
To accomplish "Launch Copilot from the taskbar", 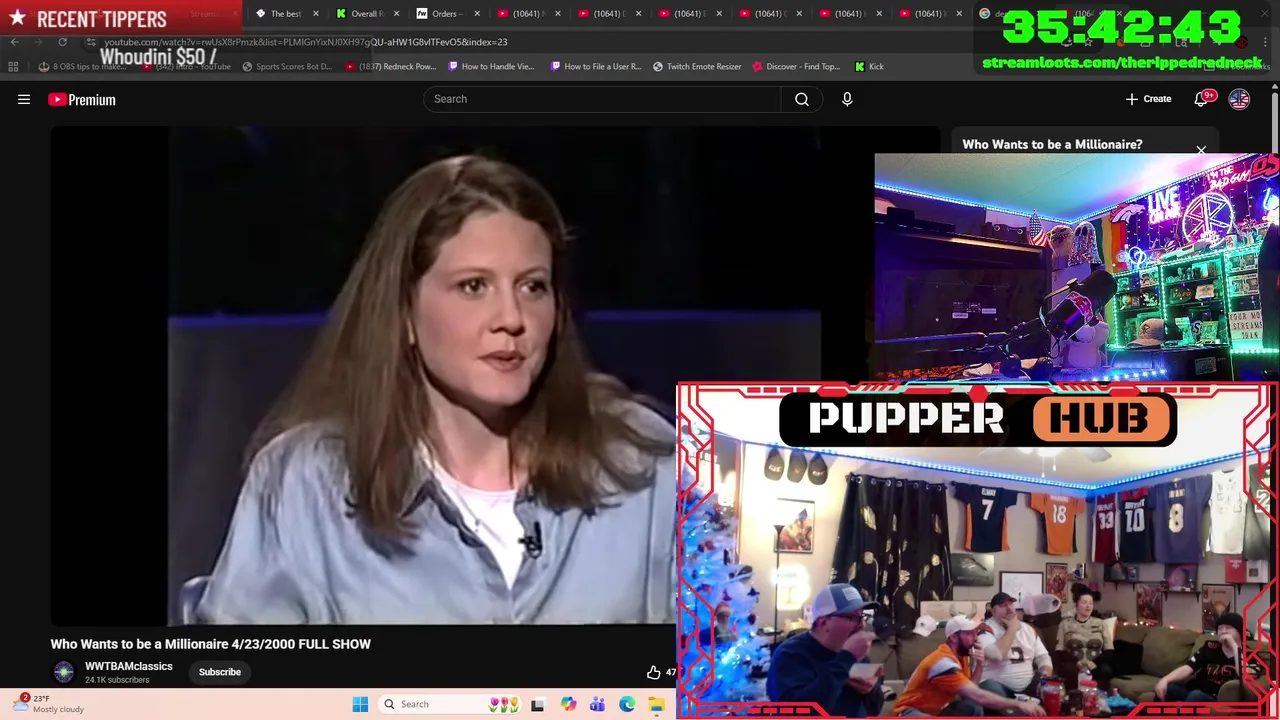I will 568,704.
